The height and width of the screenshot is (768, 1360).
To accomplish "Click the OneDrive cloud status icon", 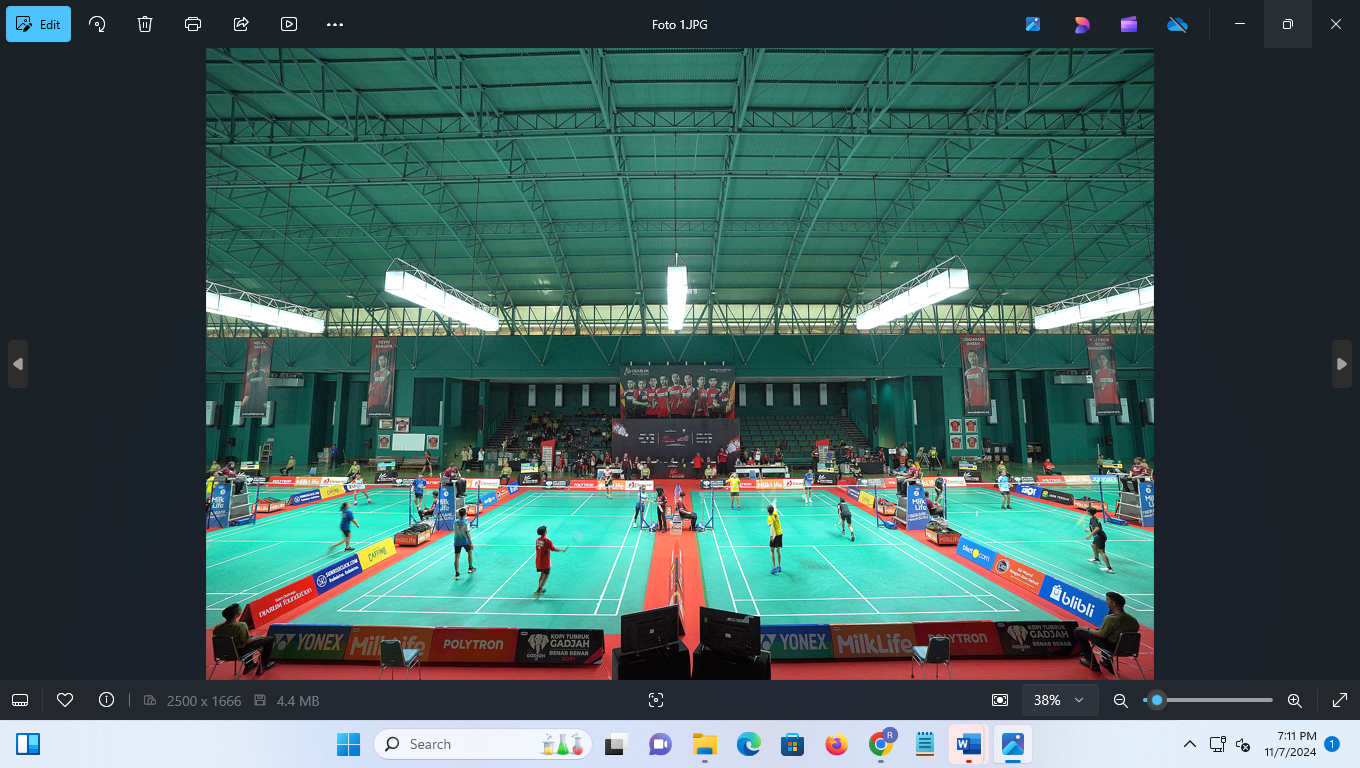I will tap(1177, 24).
